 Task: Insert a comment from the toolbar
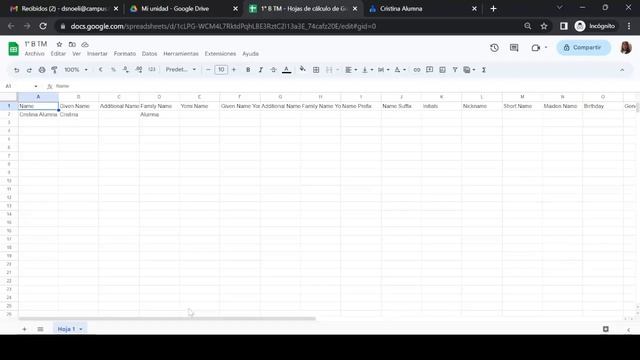(x=429, y=70)
